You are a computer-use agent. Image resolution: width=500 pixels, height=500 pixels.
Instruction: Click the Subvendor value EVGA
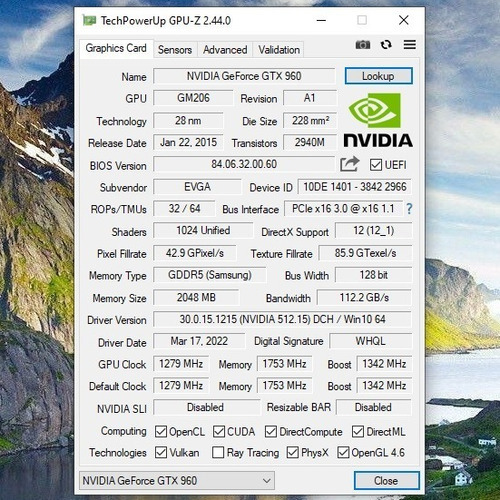pos(197,187)
